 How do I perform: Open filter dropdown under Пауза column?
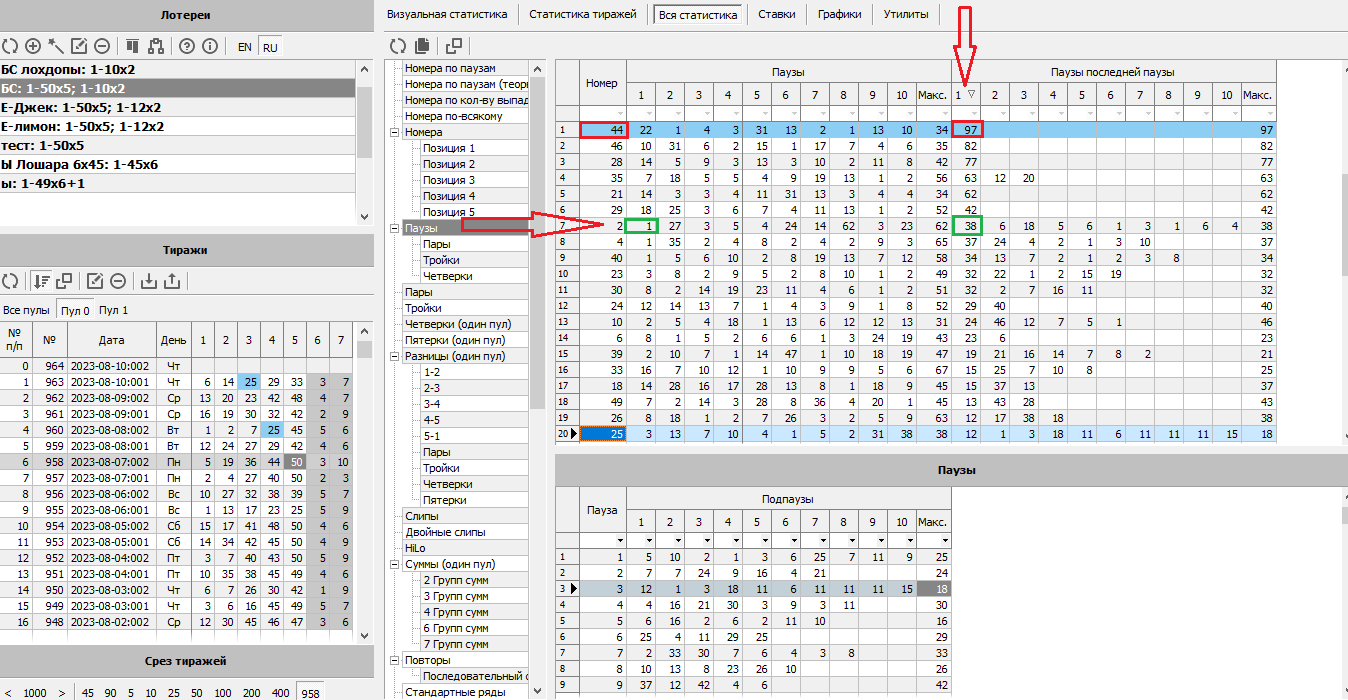tap(620, 540)
